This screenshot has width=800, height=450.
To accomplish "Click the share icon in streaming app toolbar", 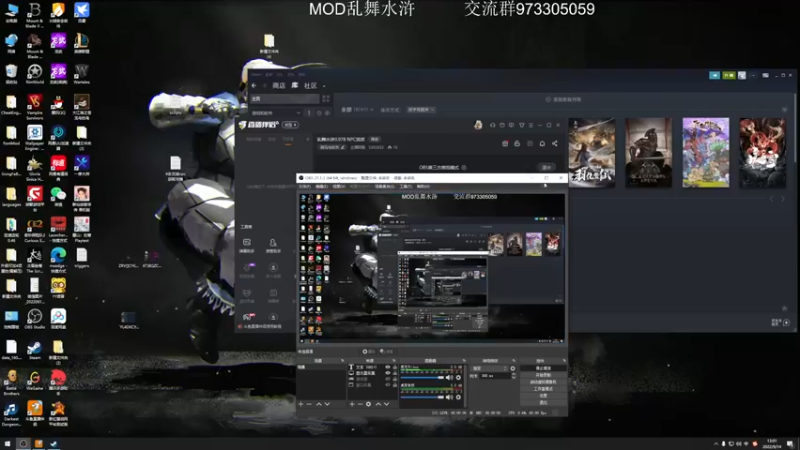I will click(x=555, y=143).
